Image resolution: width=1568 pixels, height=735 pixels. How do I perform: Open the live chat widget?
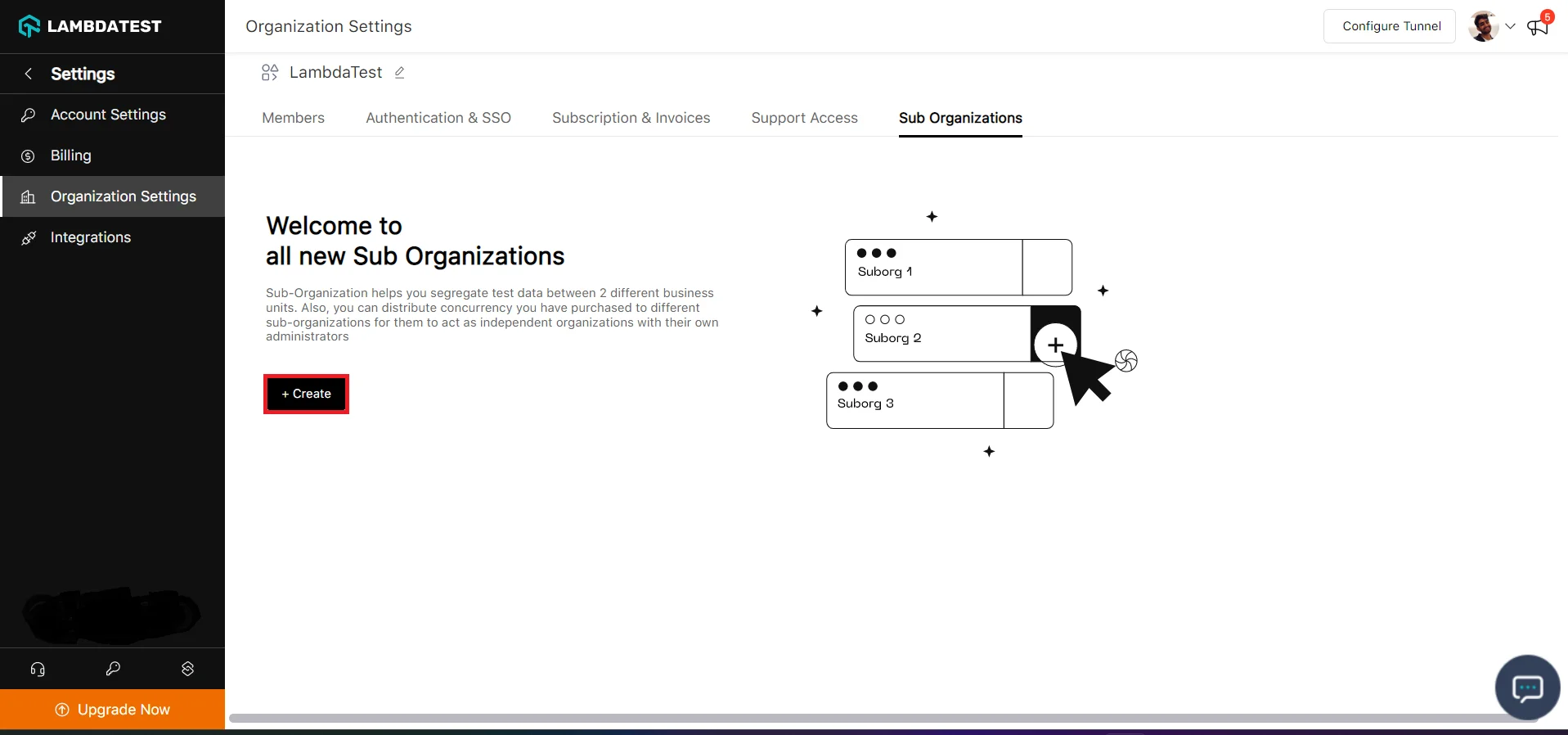pyautogui.click(x=1526, y=688)
